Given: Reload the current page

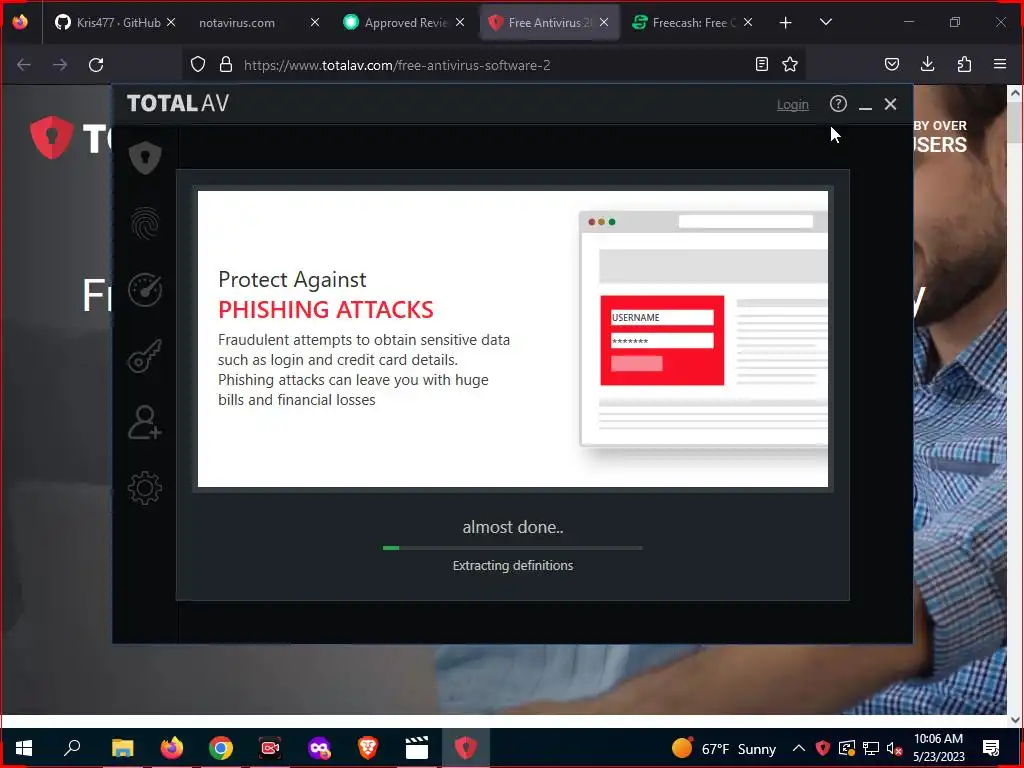Looking at the screenshot, I should click(x=96, y=65).
